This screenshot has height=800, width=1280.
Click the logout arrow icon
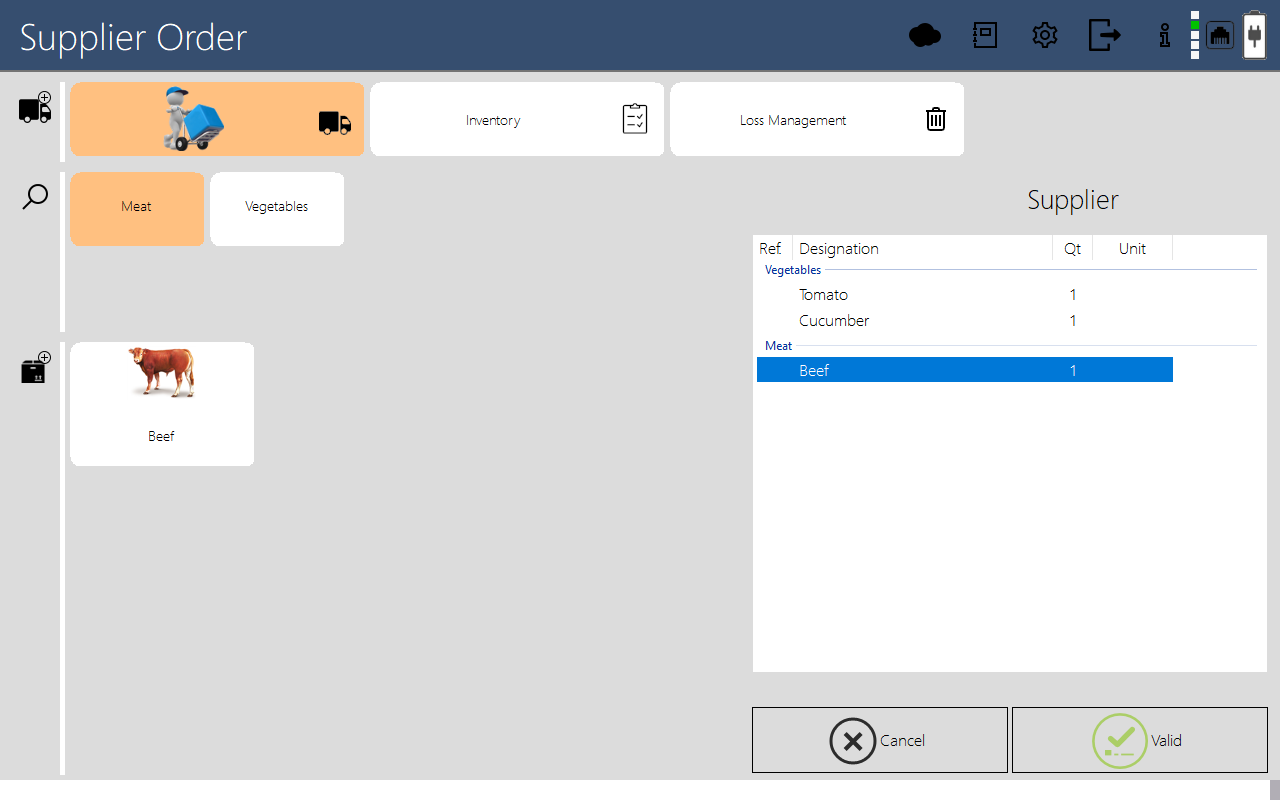tap(1104, 35)
